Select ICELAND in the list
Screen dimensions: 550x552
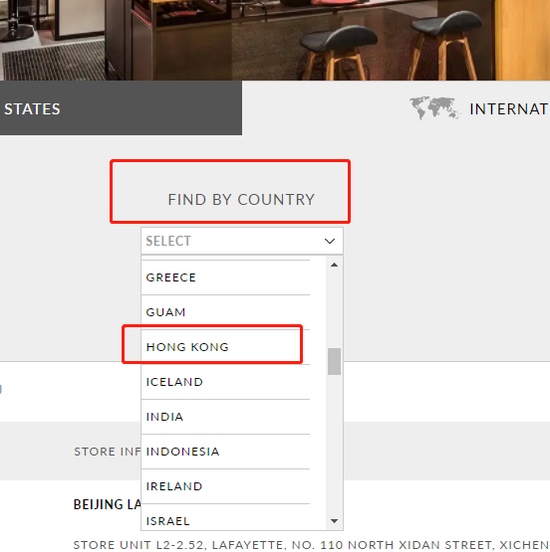(225, 382)
